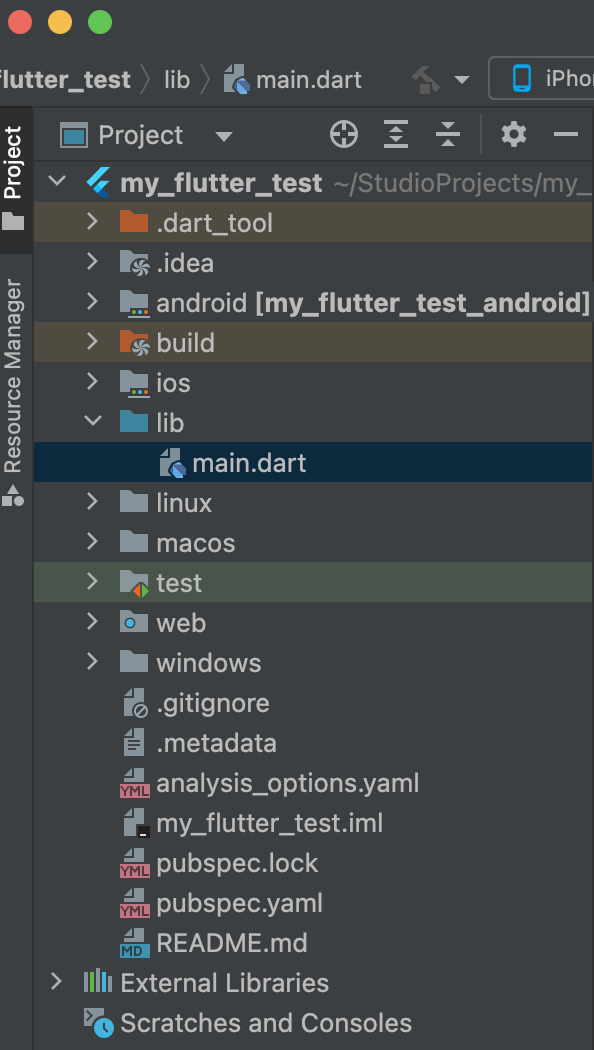Click the Collapse All icon in Project toolbar

point(447,135)
